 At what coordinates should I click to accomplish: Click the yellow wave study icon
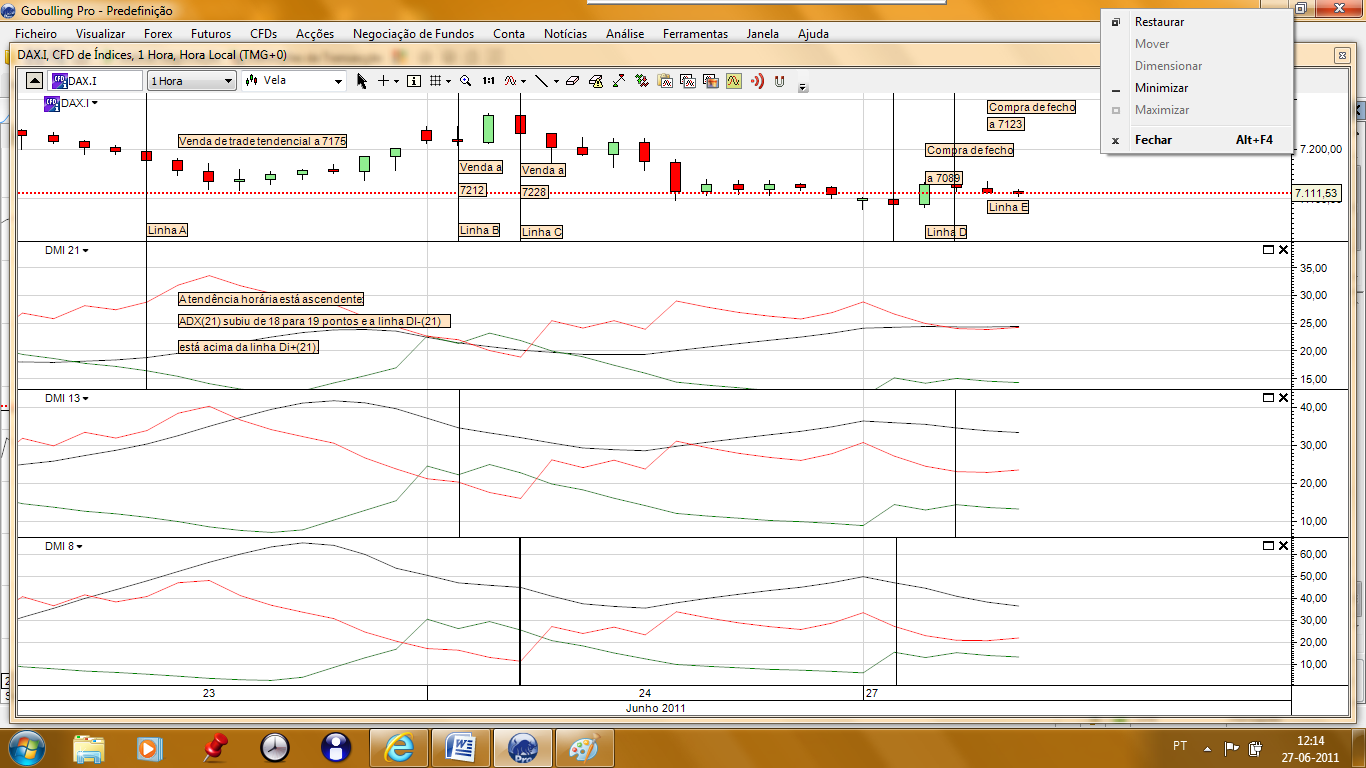point(734,81)
